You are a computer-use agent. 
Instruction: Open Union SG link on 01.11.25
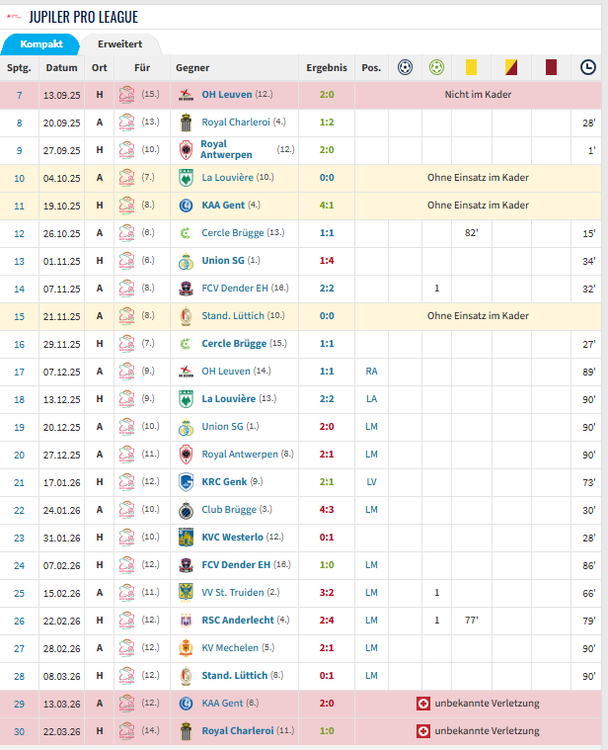[x=223, y=261]
